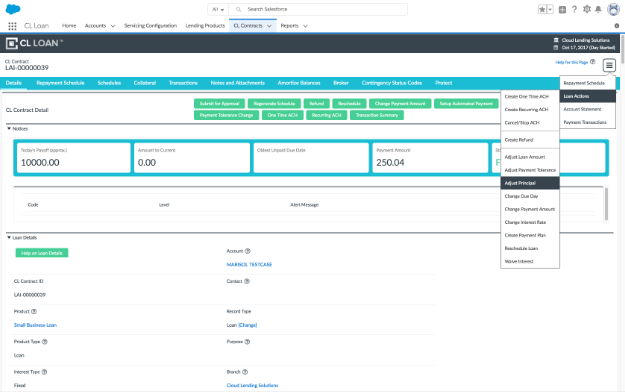Open the Setup gear icon
Screen dimensions: 625x392
click(x=586, y=9)
